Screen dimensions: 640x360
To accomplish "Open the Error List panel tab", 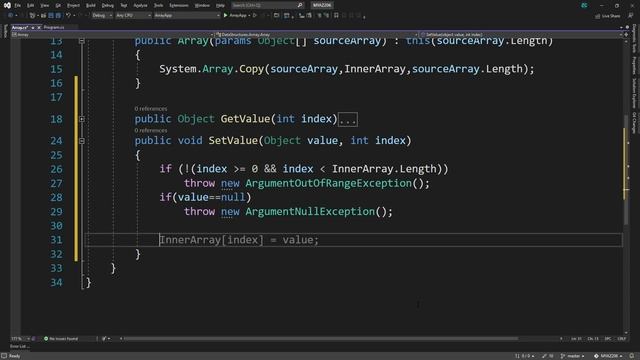I will point(19,347).
